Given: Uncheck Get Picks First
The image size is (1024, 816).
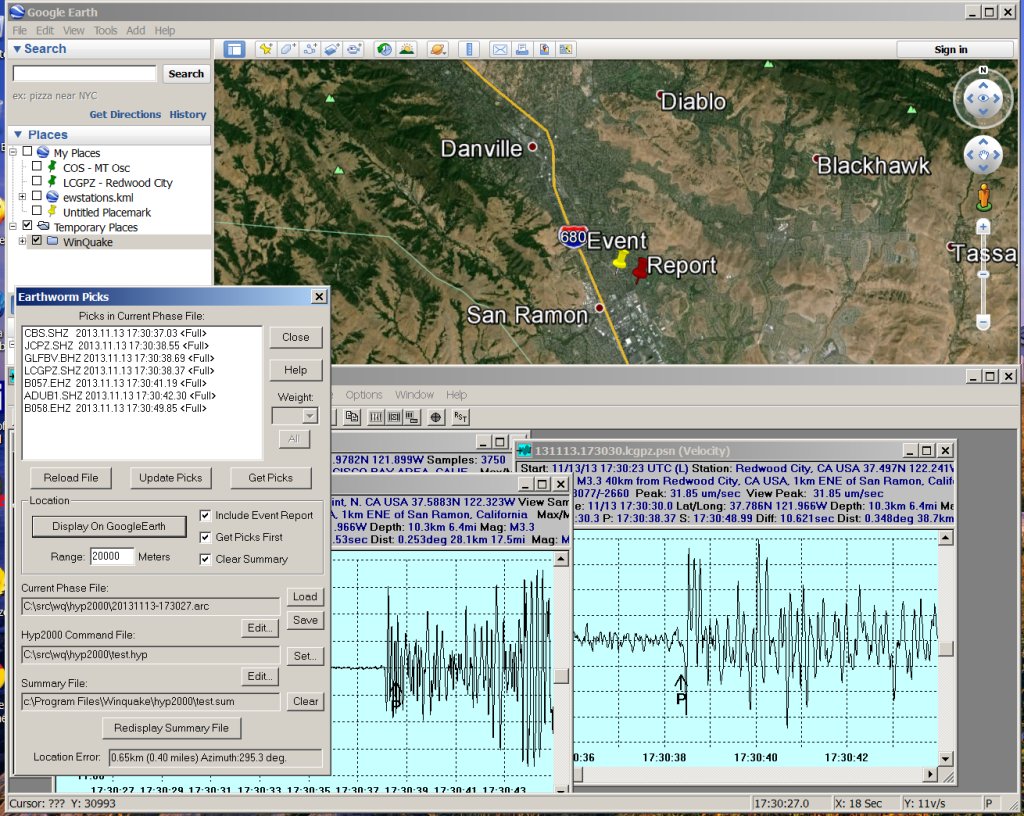Looking at the screenshot, I should click(205, 537).
